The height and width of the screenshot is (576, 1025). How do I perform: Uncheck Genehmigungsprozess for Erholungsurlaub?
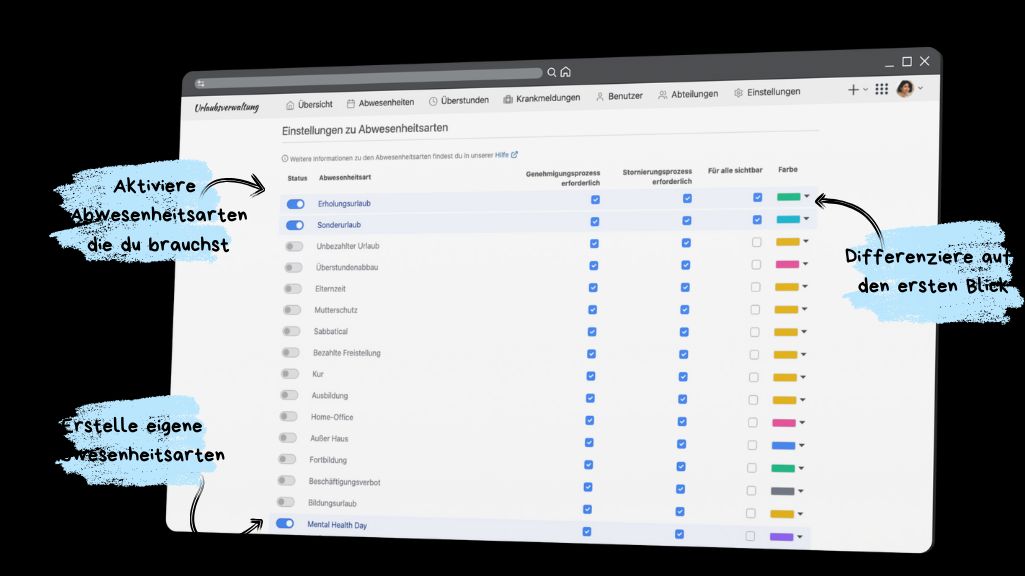596,199
